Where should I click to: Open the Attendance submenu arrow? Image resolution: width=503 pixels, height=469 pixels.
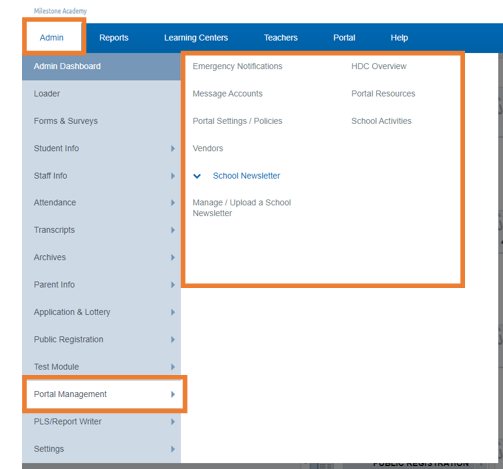pos(173,203)
